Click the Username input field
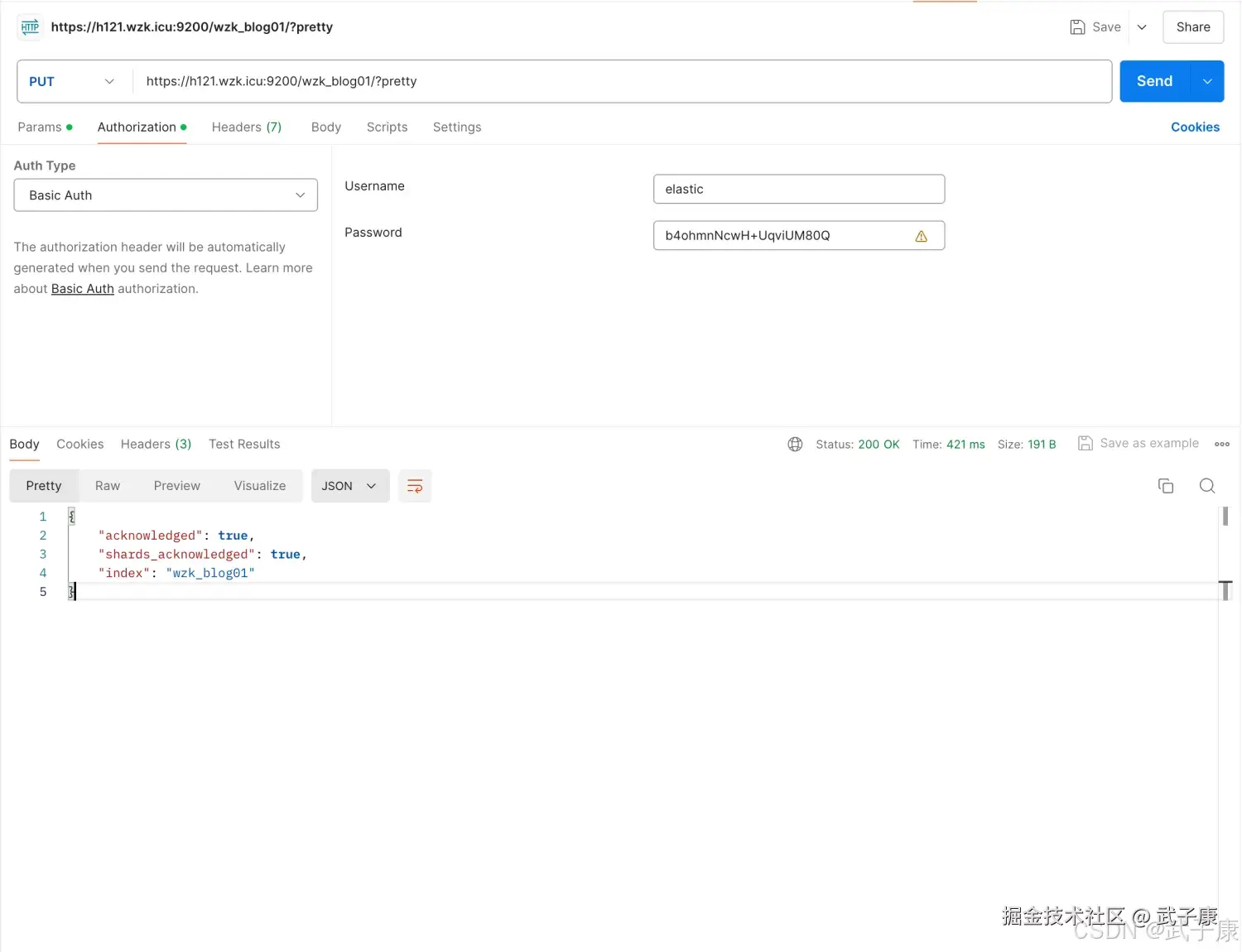The height and width of the screenshot is (952, 1242). point(798,189)
